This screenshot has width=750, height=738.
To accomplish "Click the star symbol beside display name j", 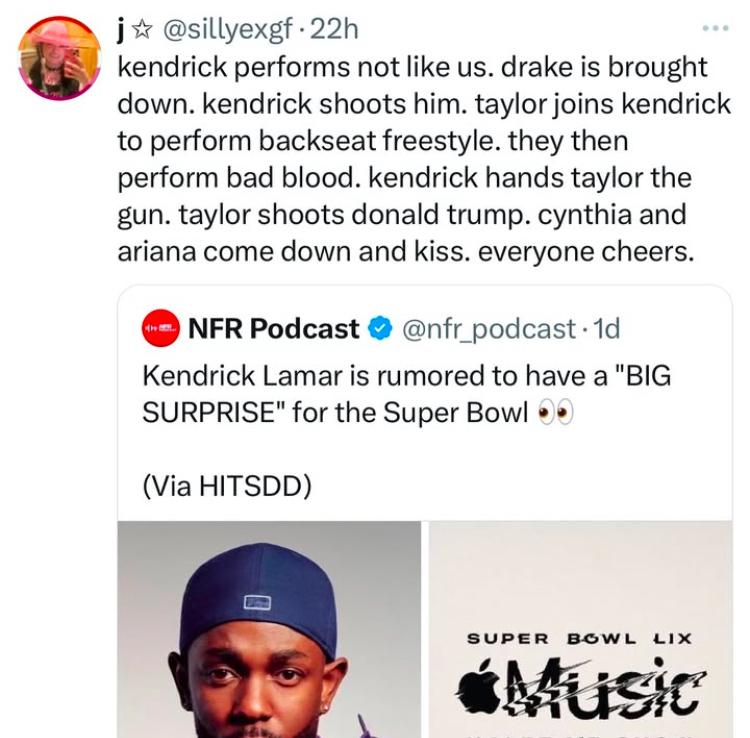I will coord(142,30).
